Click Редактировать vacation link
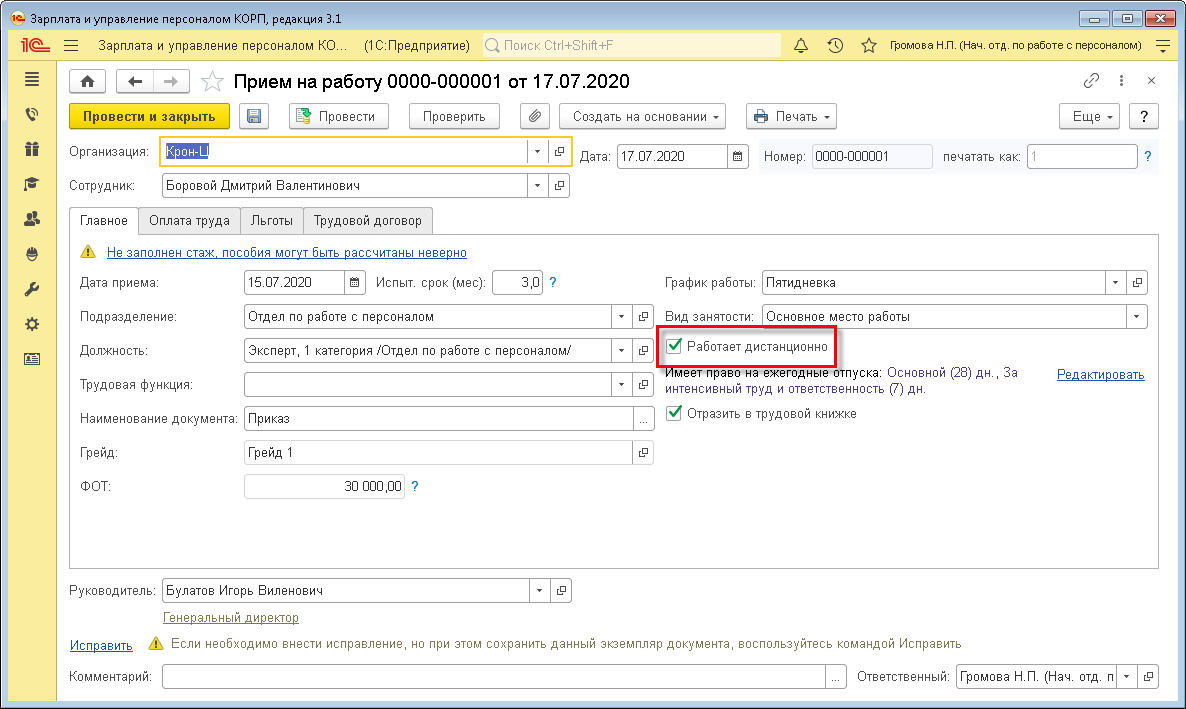 point(1100,375)
